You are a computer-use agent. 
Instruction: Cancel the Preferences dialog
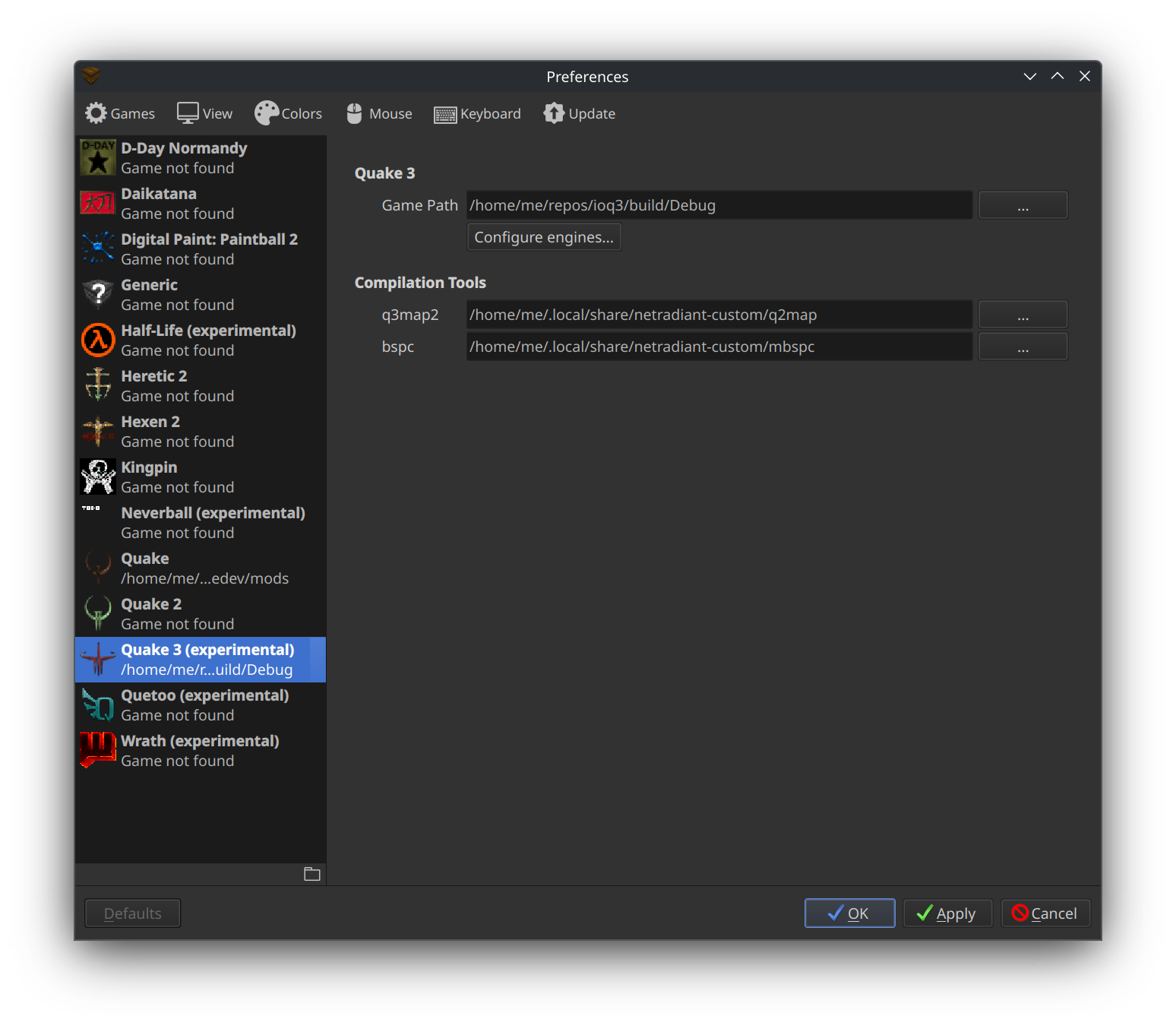pyautogui.click(x=1045, y=913)
